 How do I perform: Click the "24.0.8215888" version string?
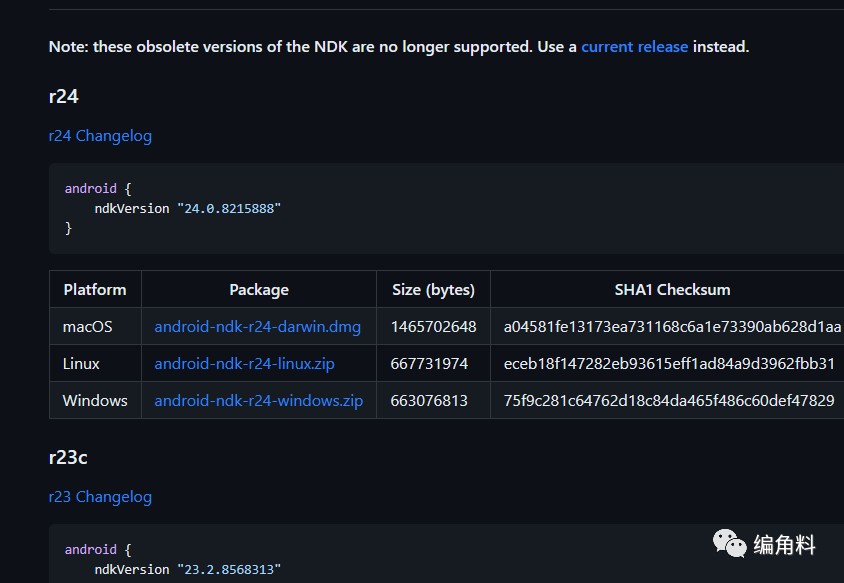click(229, 208)
